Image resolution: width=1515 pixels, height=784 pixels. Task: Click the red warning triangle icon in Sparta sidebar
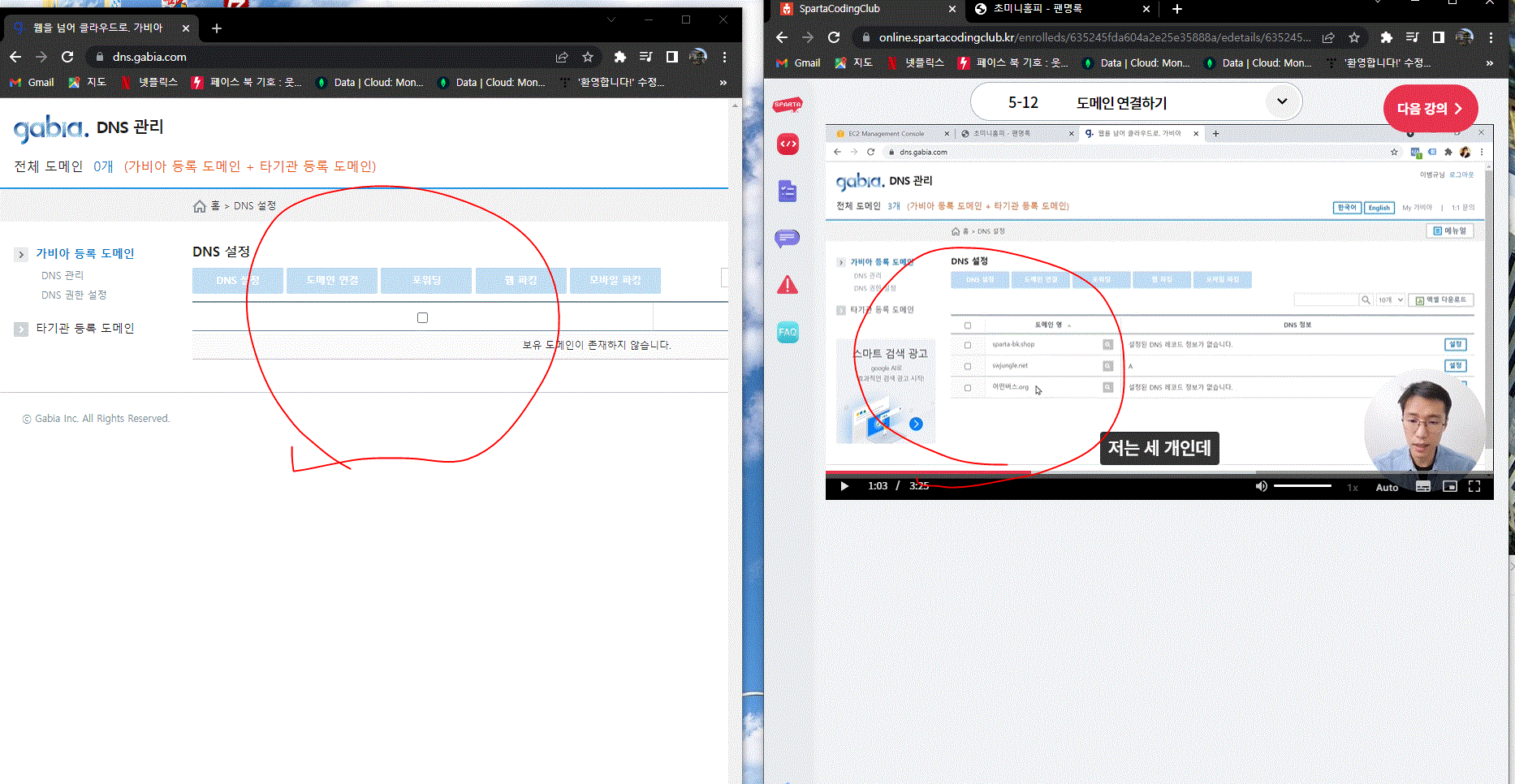click(788, 285)
